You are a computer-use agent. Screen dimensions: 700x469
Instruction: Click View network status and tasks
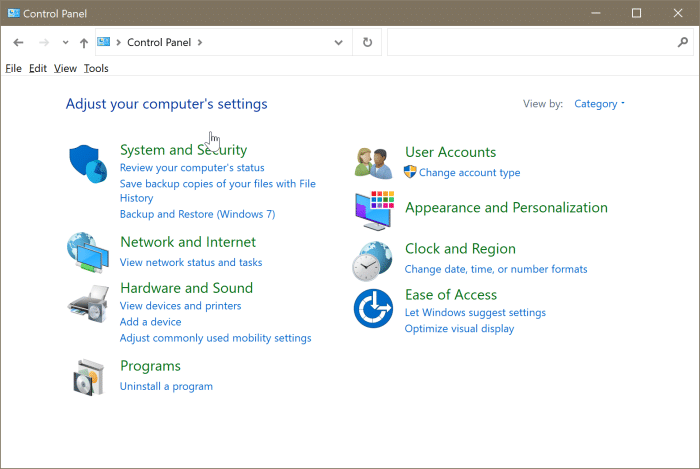click(x=191, y=262)
